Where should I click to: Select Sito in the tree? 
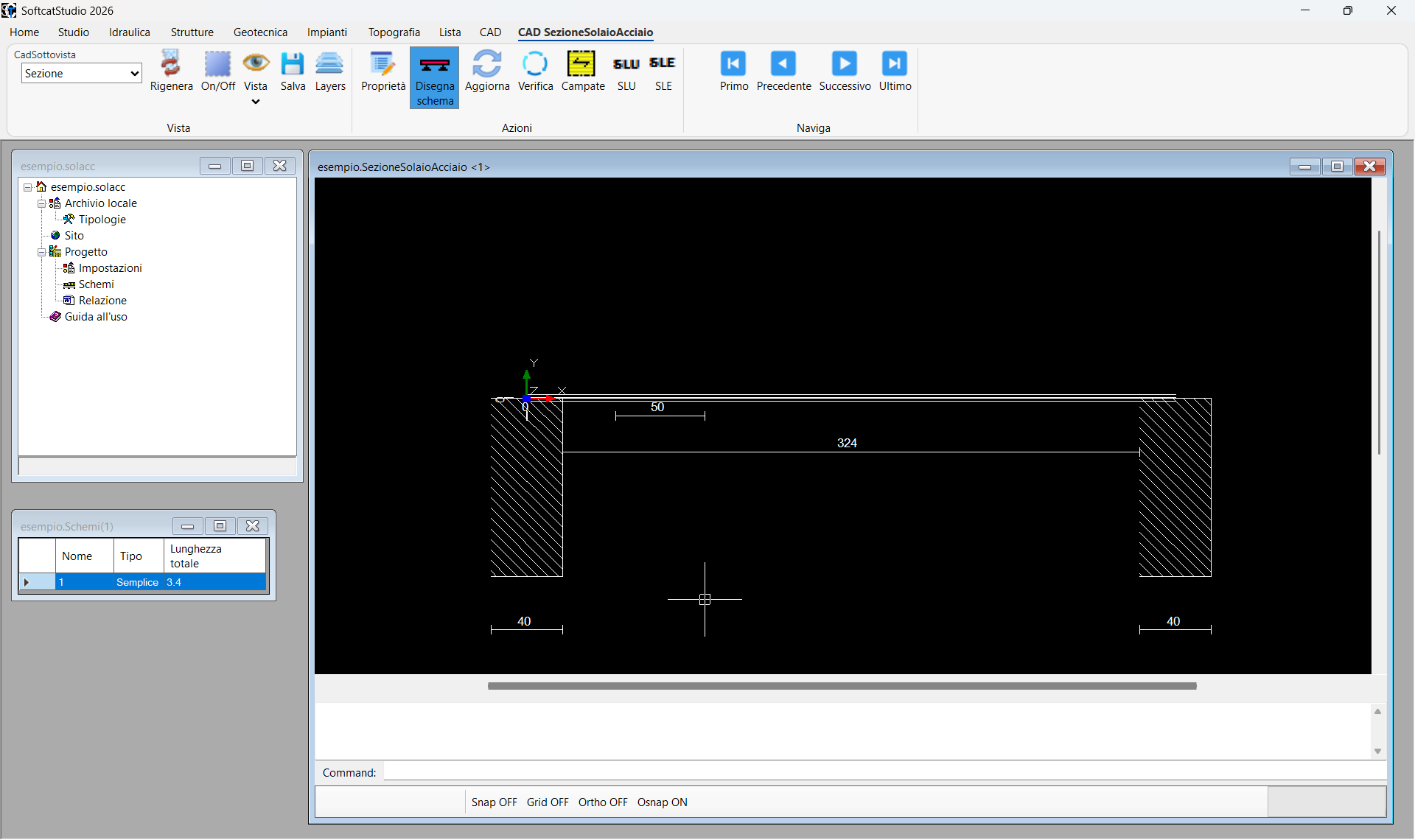coord(74,236)
